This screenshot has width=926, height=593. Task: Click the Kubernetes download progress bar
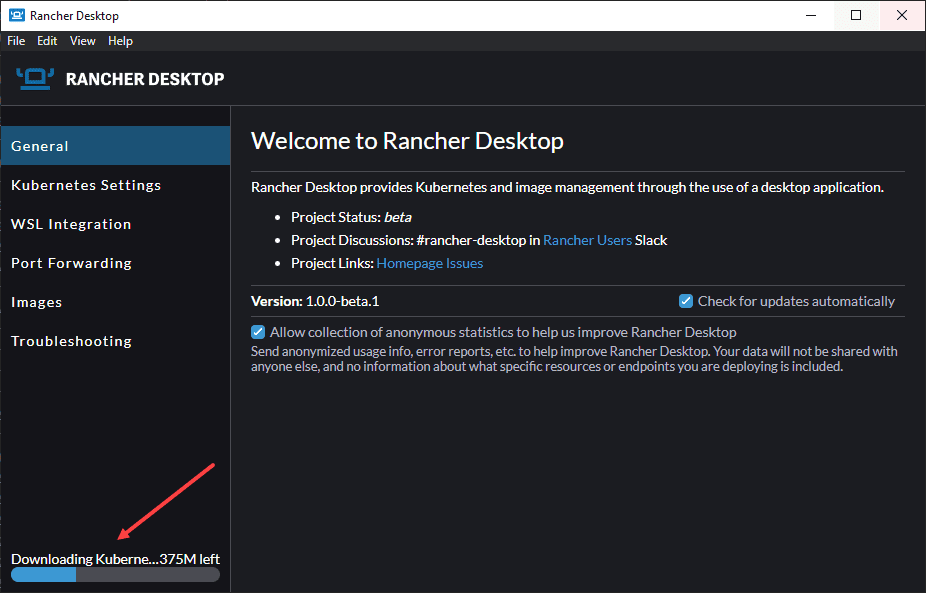[115, 575]
